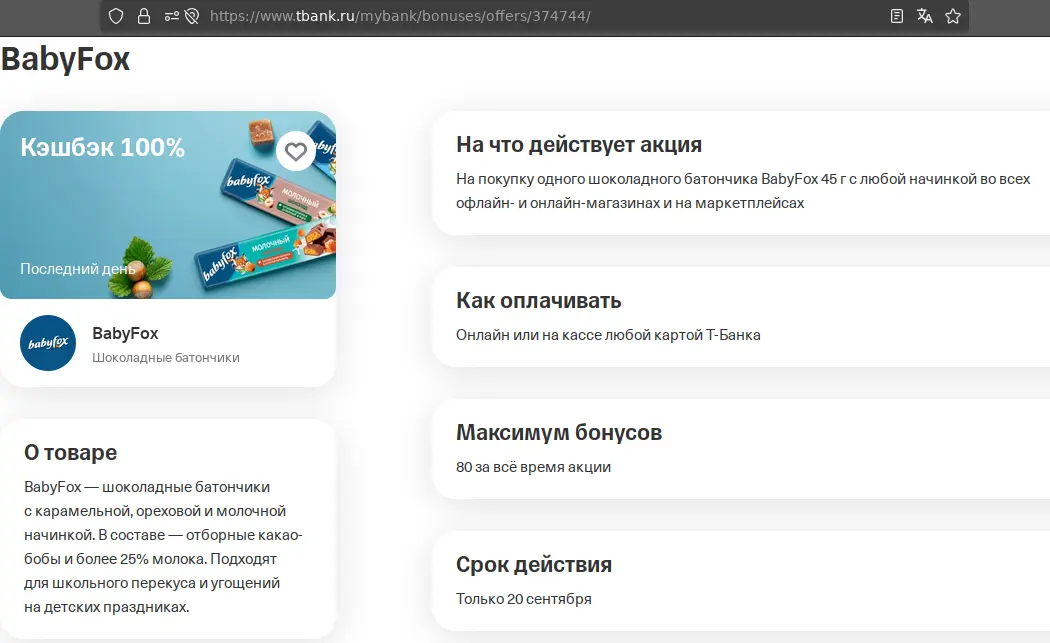Viewport: 1050px width, 643px height.
Task: Toggle reader view icon
Action: click(897, 16)
